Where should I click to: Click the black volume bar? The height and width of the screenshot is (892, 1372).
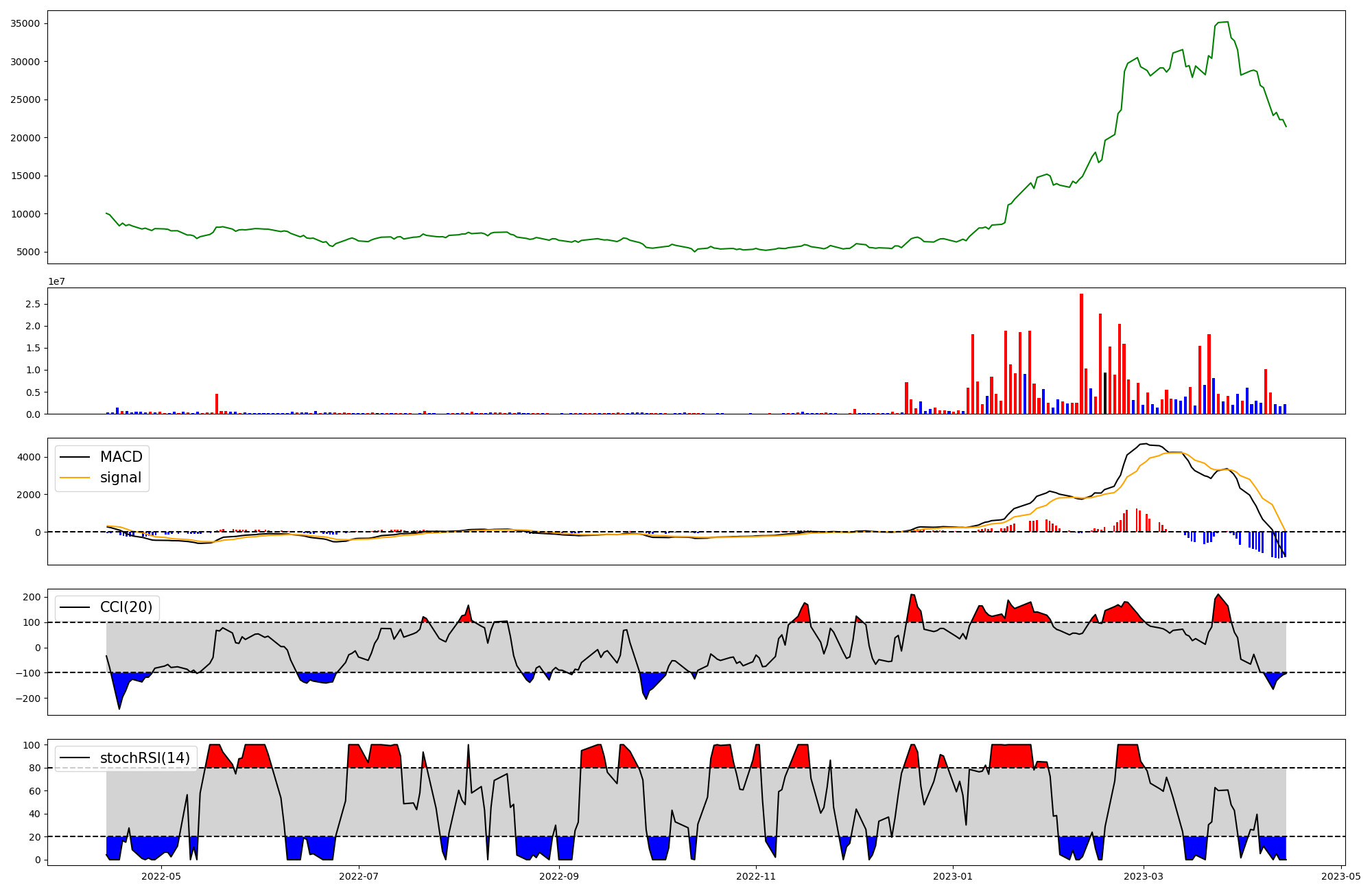coord(1104,393)
